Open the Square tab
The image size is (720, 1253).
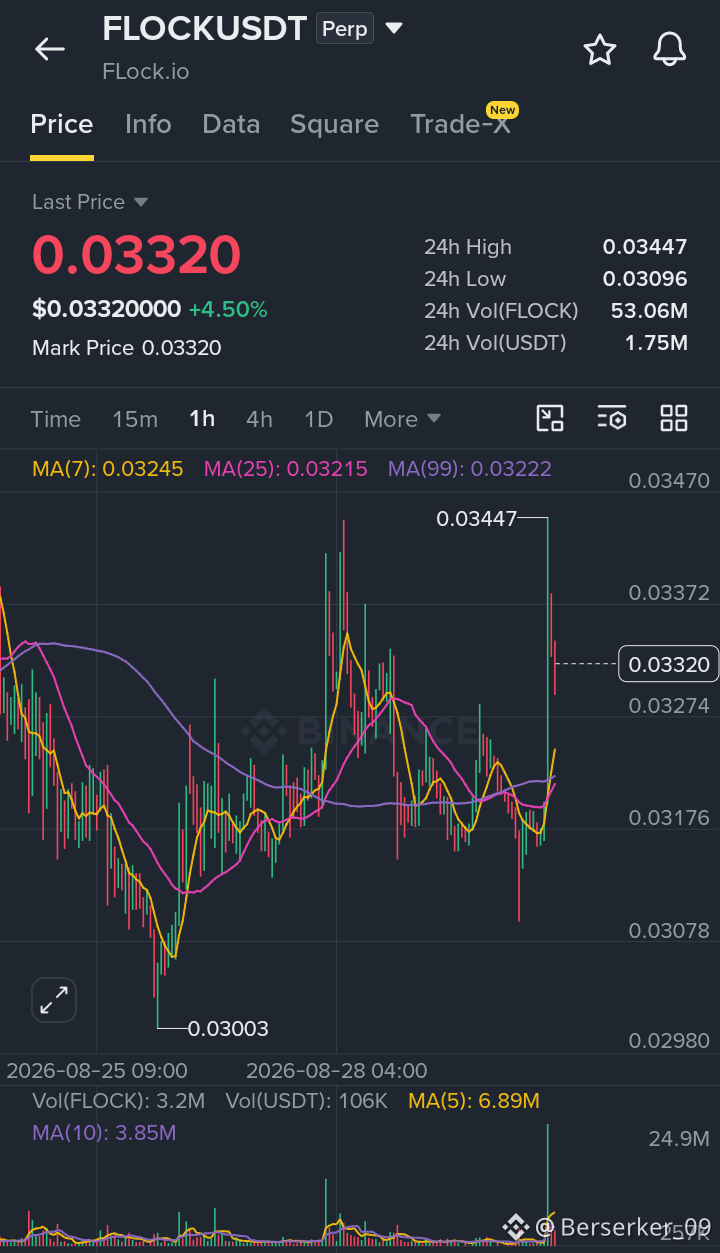(334, 124)
